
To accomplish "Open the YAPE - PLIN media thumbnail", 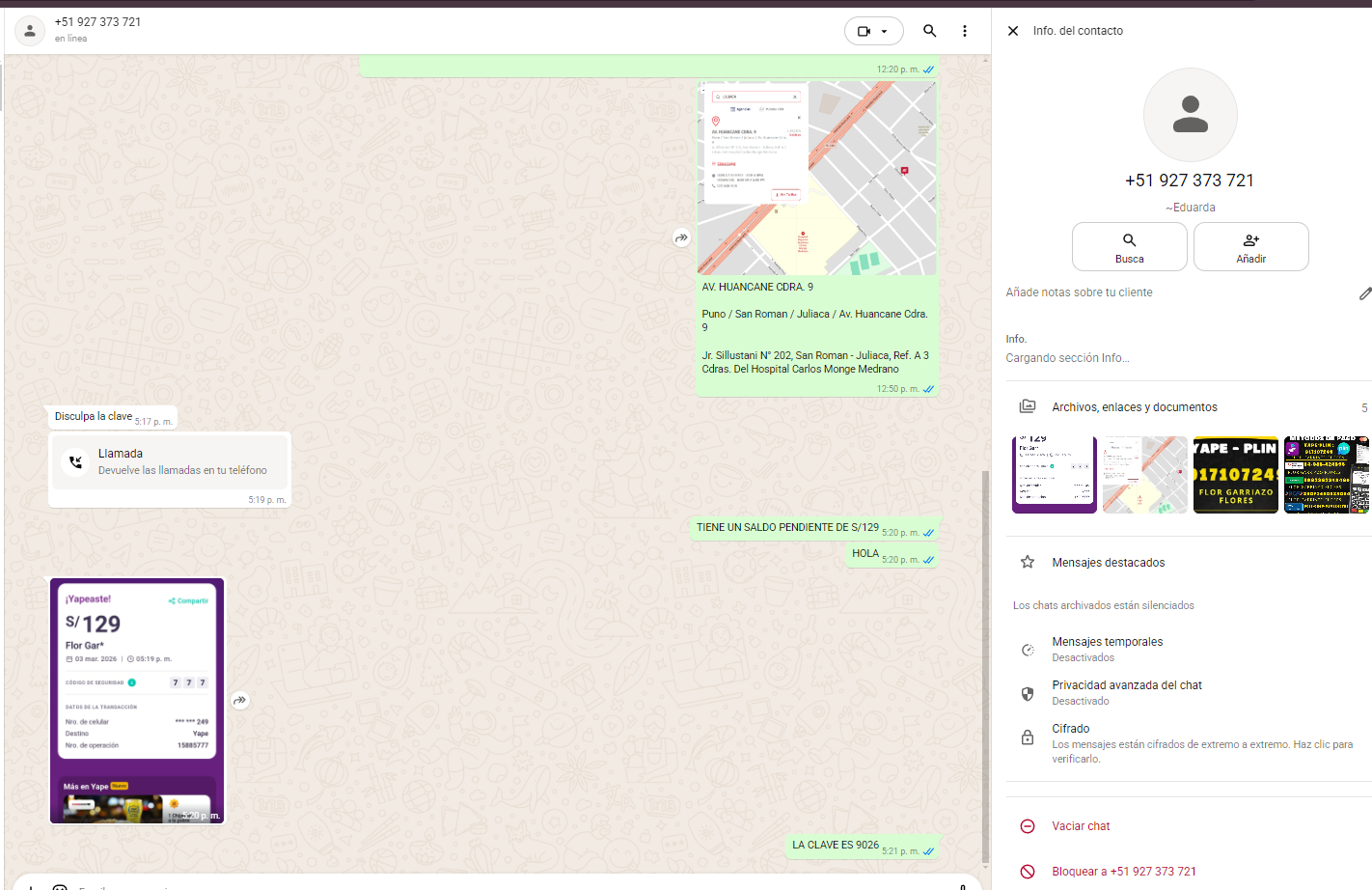I will coord(1235,475).
